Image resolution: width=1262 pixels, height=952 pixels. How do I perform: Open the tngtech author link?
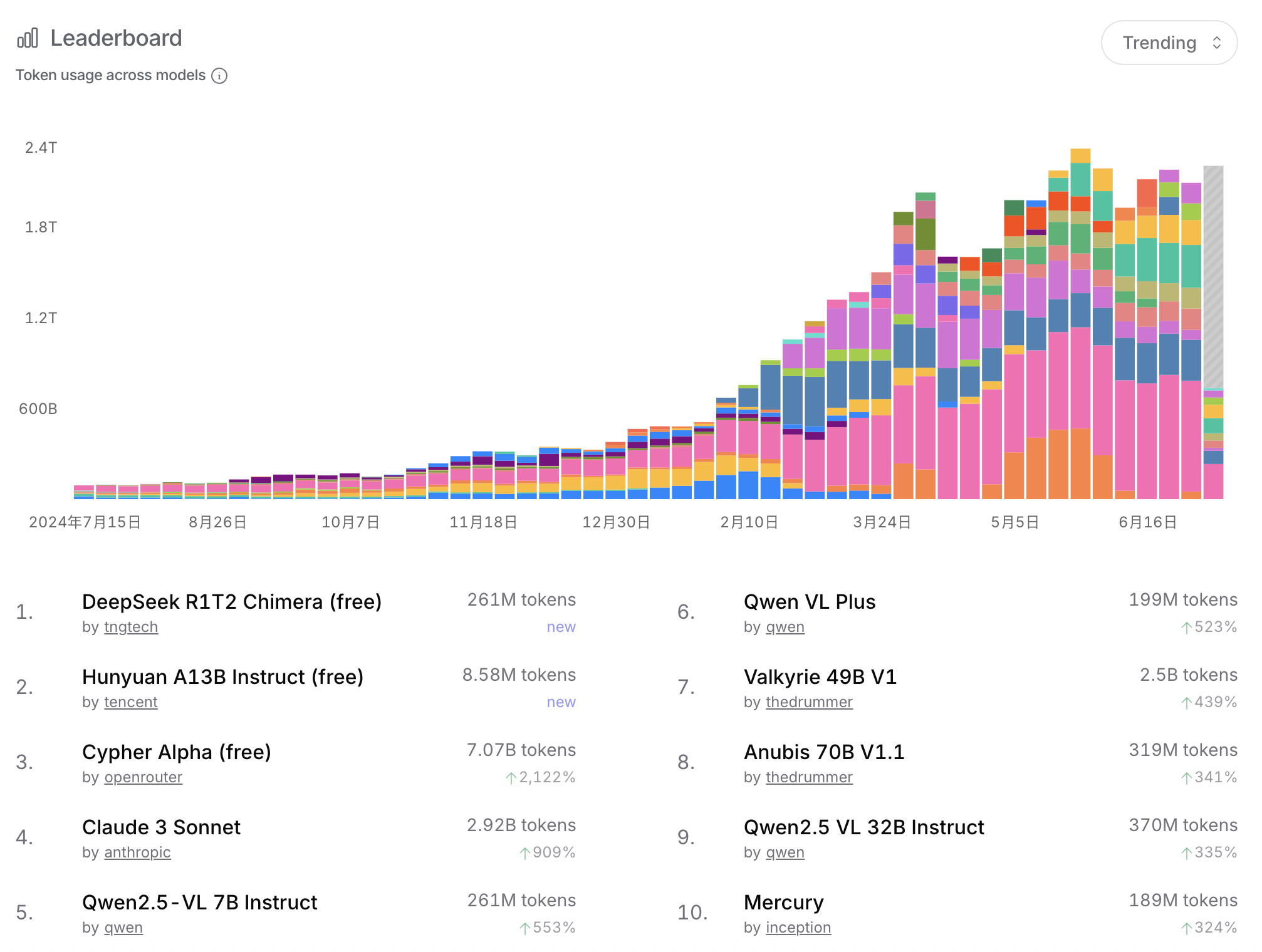click(x=130, y=627)
